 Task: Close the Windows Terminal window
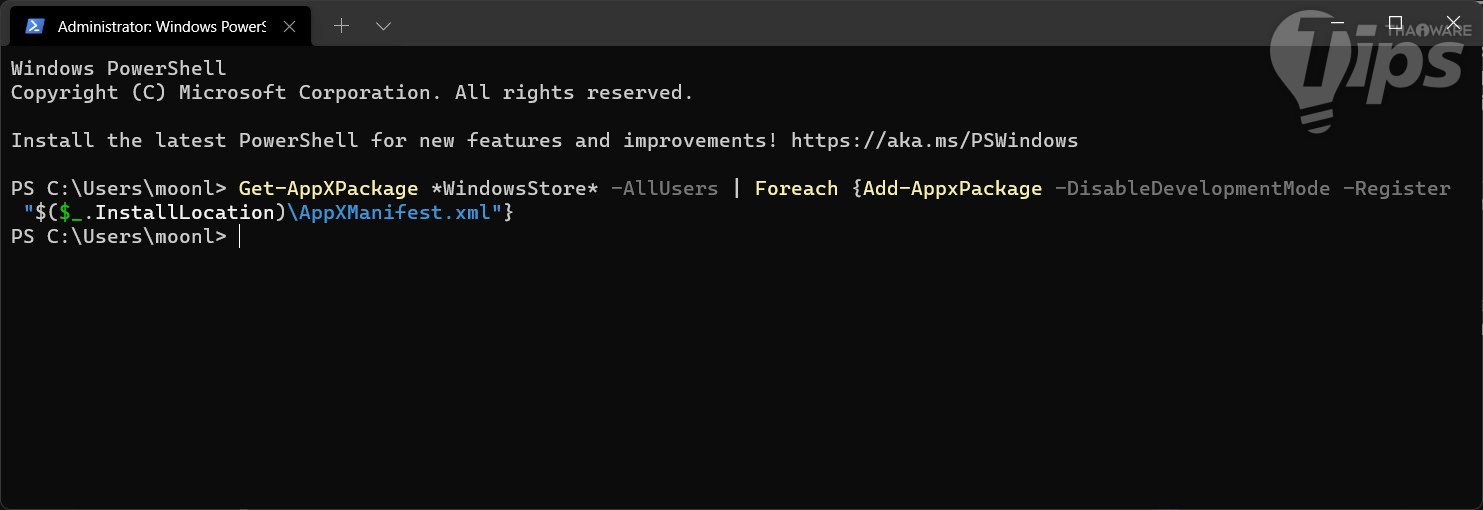tap(1452, 22)
